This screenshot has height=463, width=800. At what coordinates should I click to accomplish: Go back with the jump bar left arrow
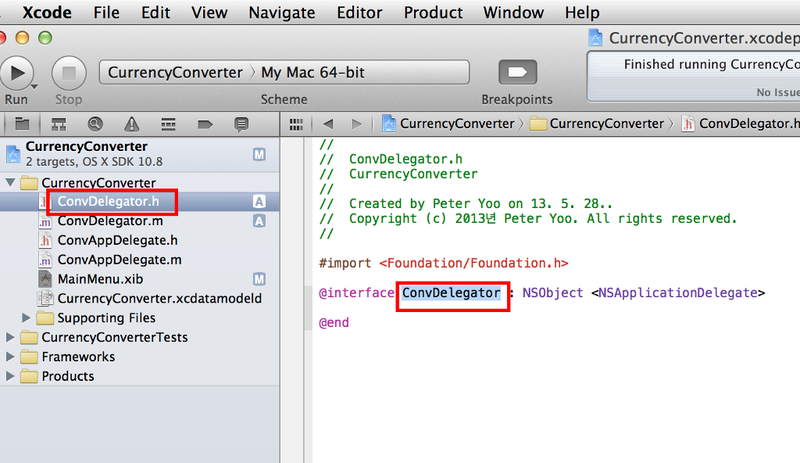(327, 124)
